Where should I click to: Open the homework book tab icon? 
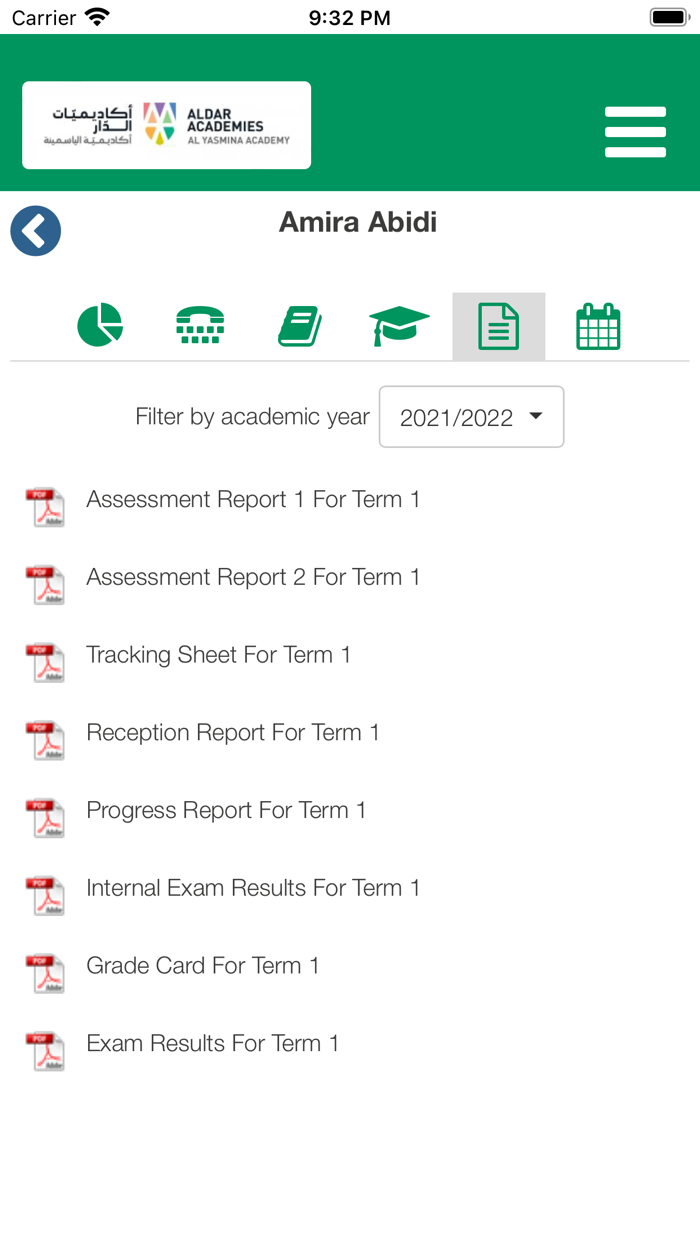[x=299, y=325]
